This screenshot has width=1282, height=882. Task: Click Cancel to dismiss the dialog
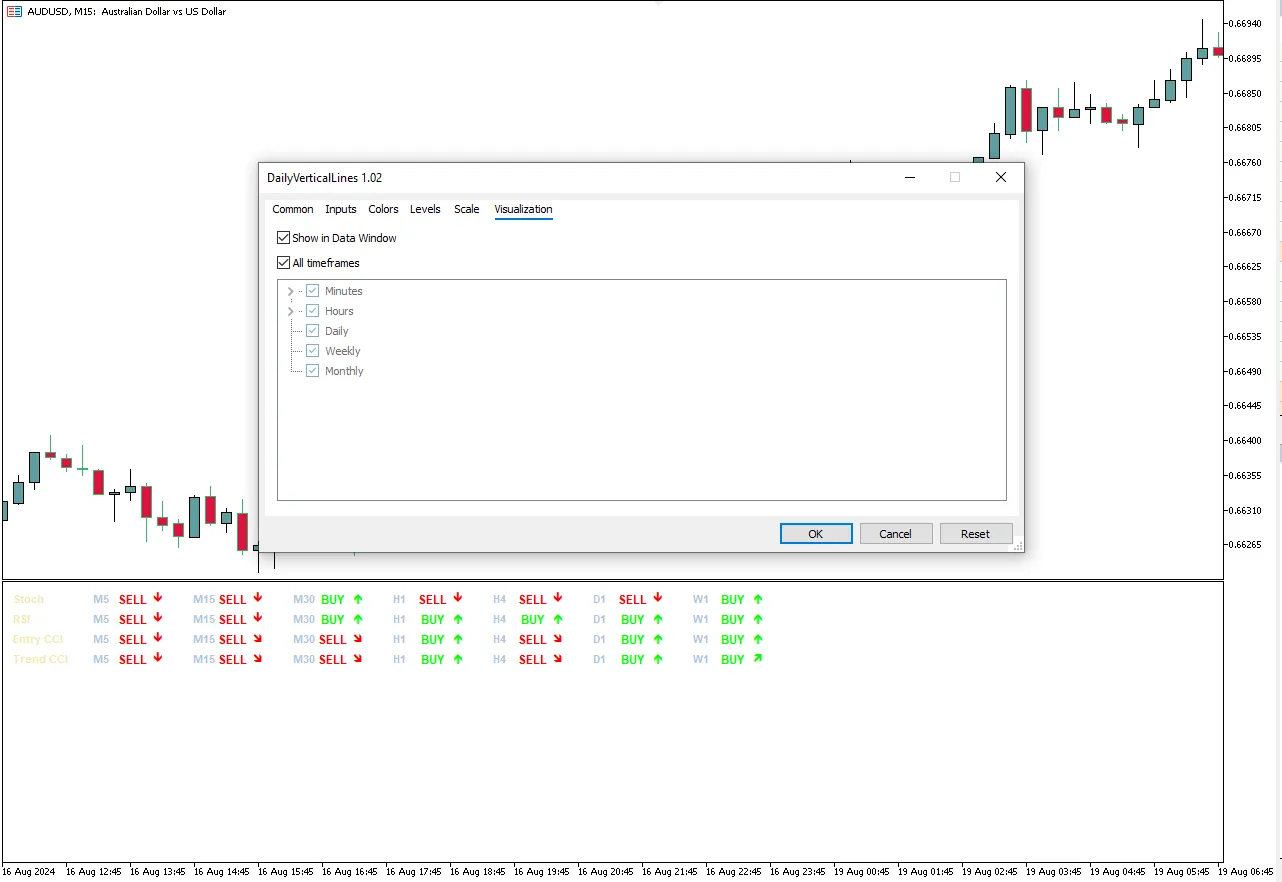click(895, 534)
